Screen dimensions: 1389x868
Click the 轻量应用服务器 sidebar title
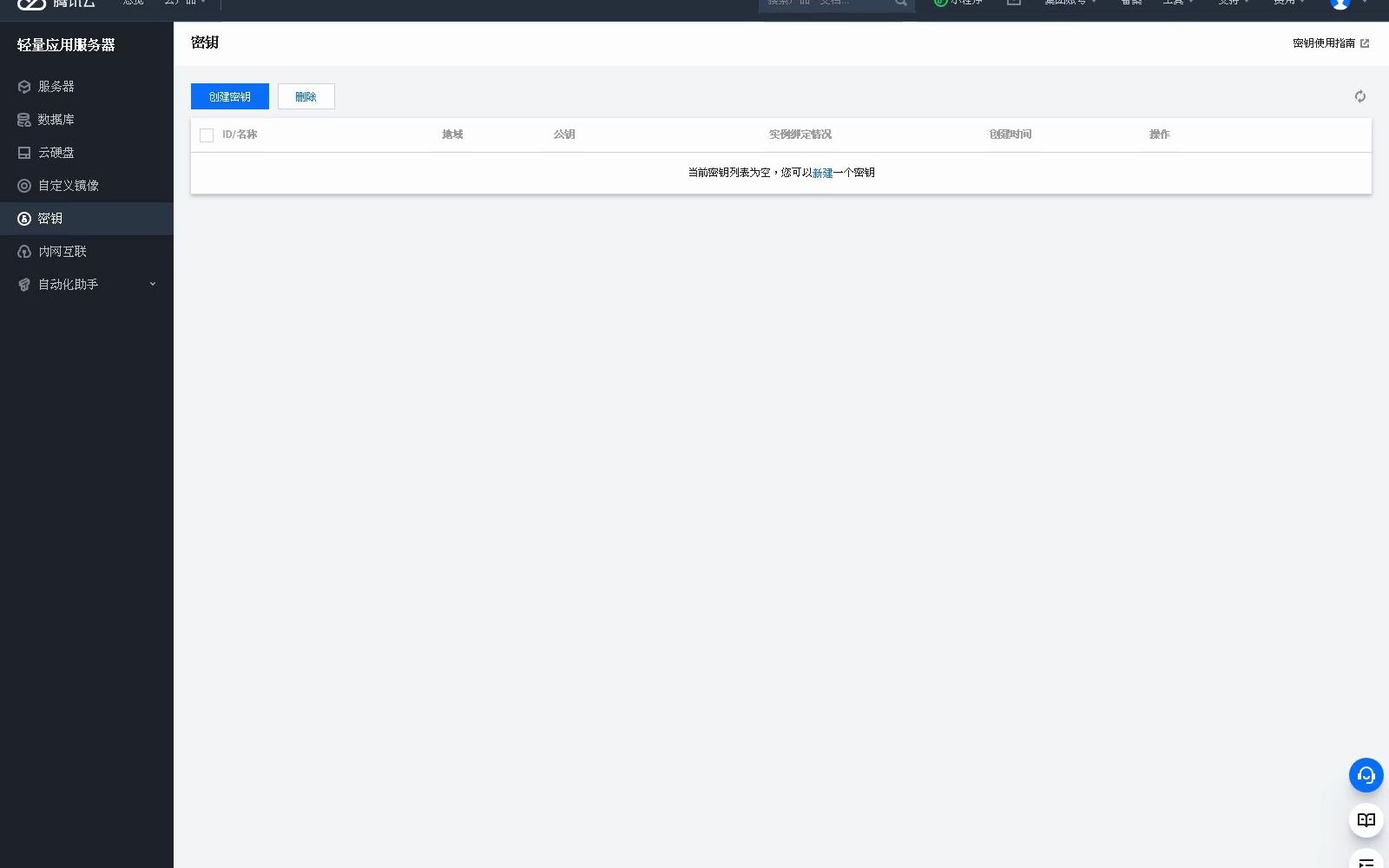coord(66,45)
